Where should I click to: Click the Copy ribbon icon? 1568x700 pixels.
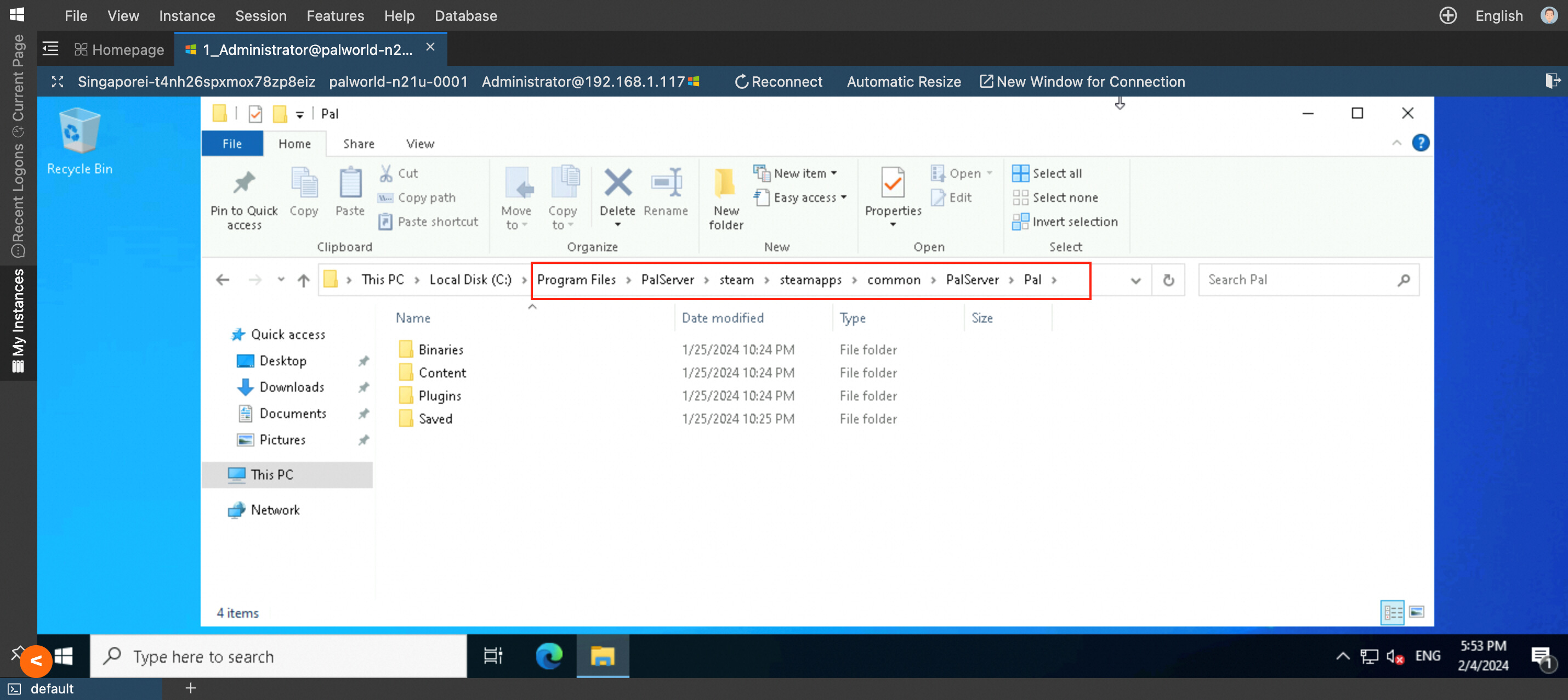(304, 182)
